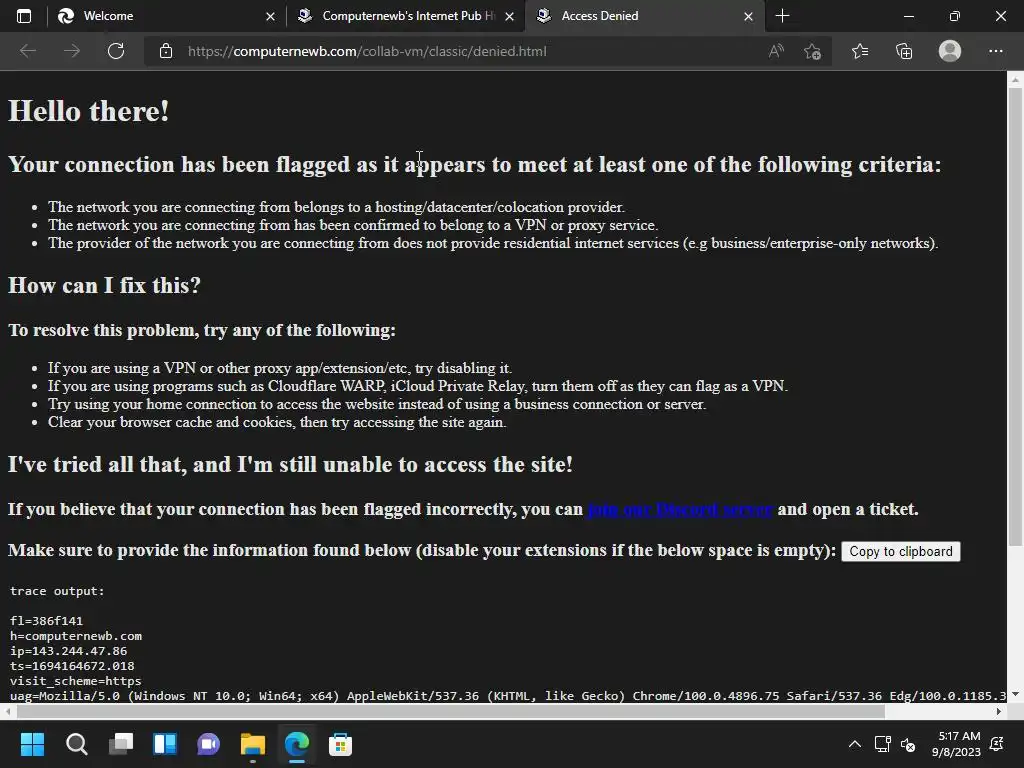Click the Microsoft Edge taskbar icon

296,744
